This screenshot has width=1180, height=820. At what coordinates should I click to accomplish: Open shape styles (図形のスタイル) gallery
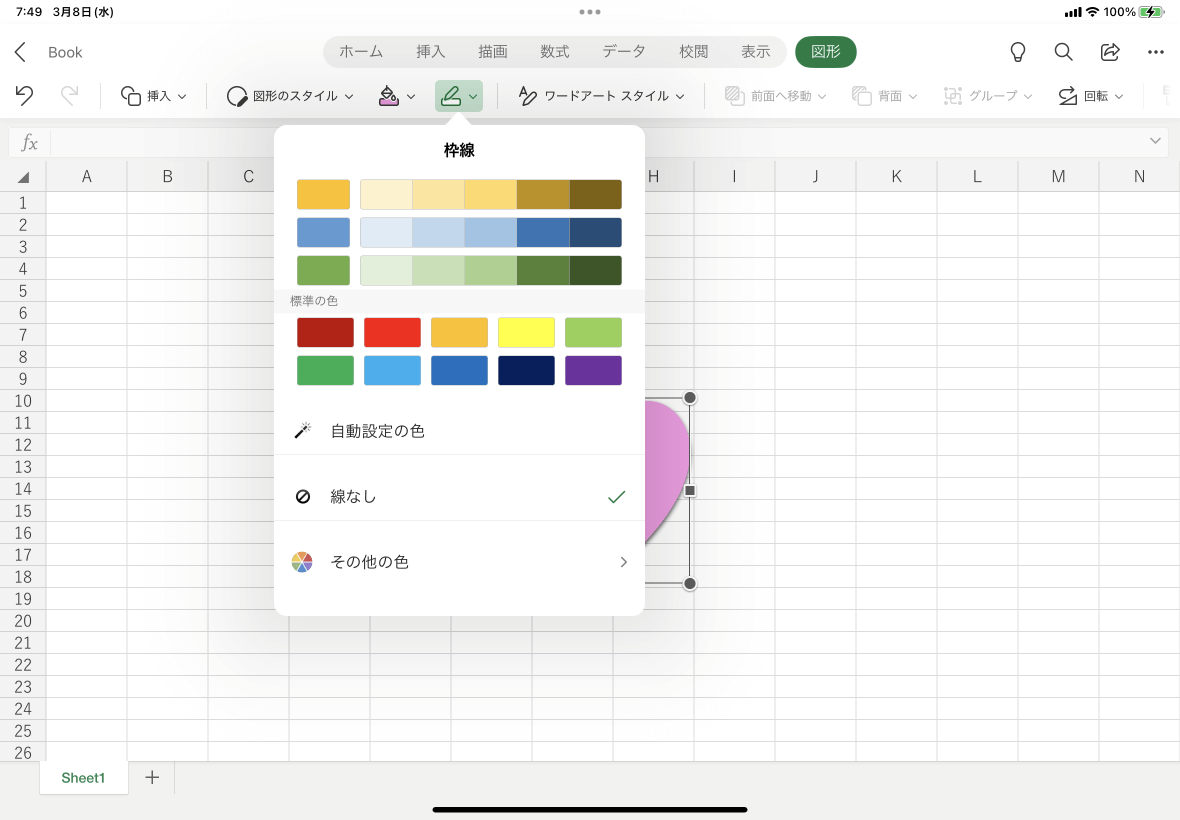point(290,96)
